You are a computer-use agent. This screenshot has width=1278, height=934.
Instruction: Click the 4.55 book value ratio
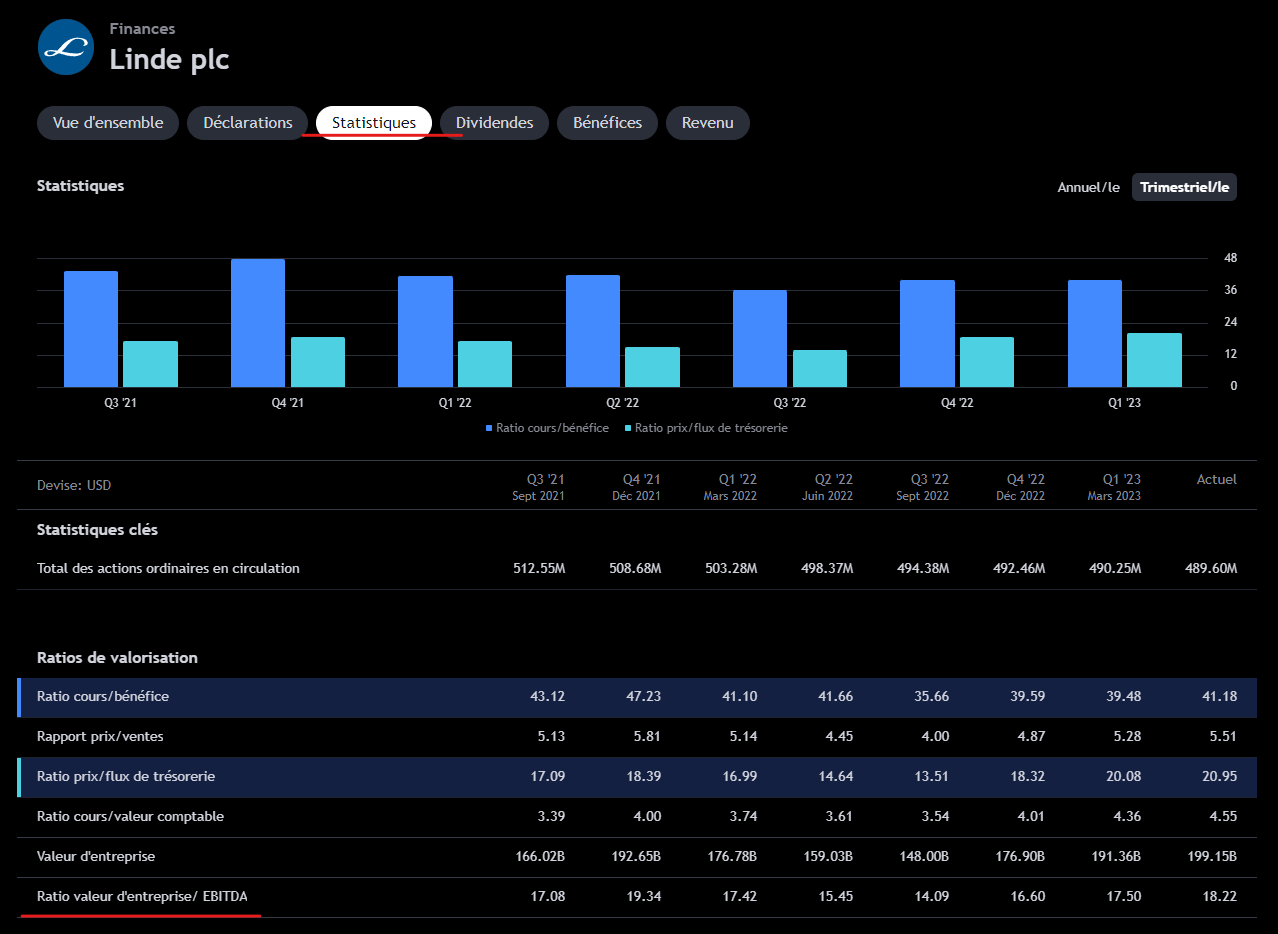click(x=1224, y=817)
